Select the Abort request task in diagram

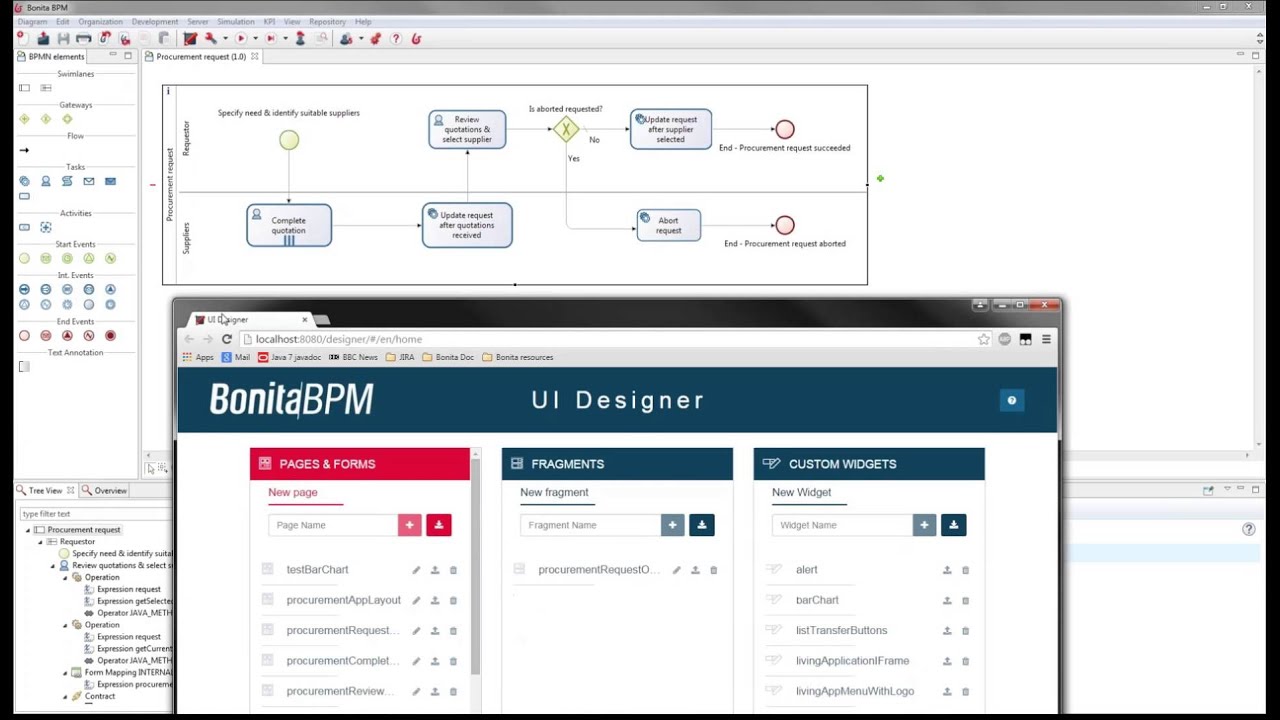pos(668,225)
